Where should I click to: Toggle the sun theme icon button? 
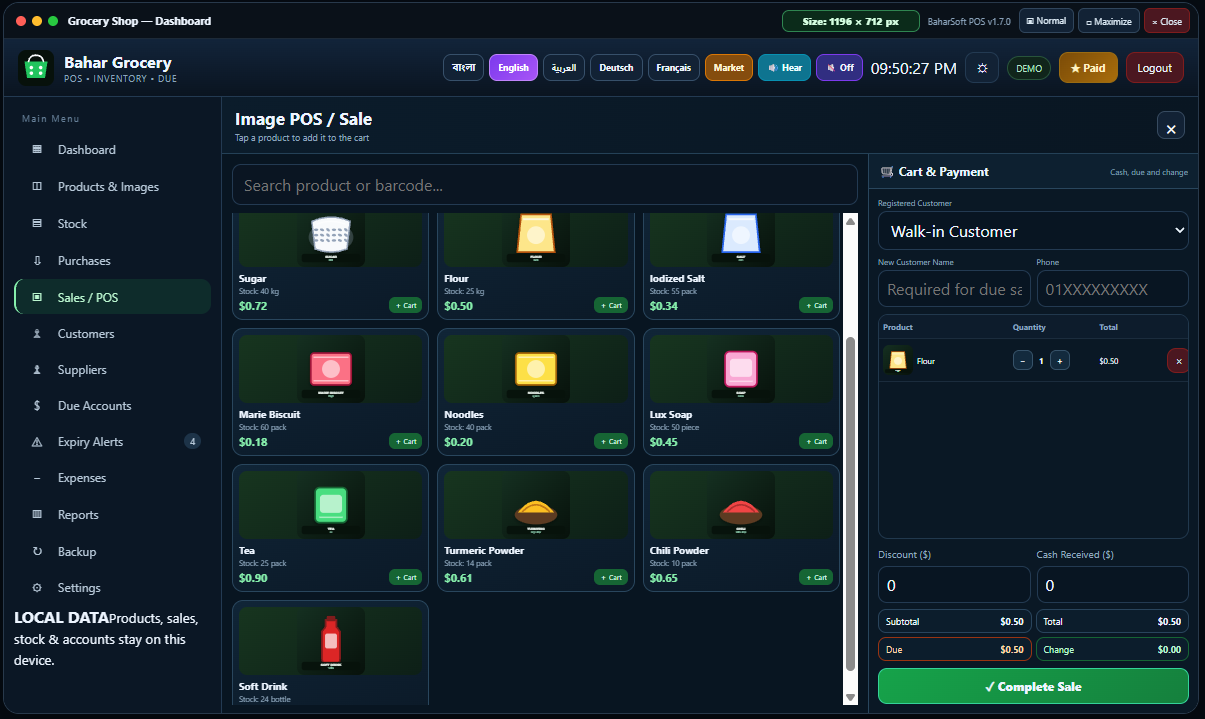(x=982, y=68)
